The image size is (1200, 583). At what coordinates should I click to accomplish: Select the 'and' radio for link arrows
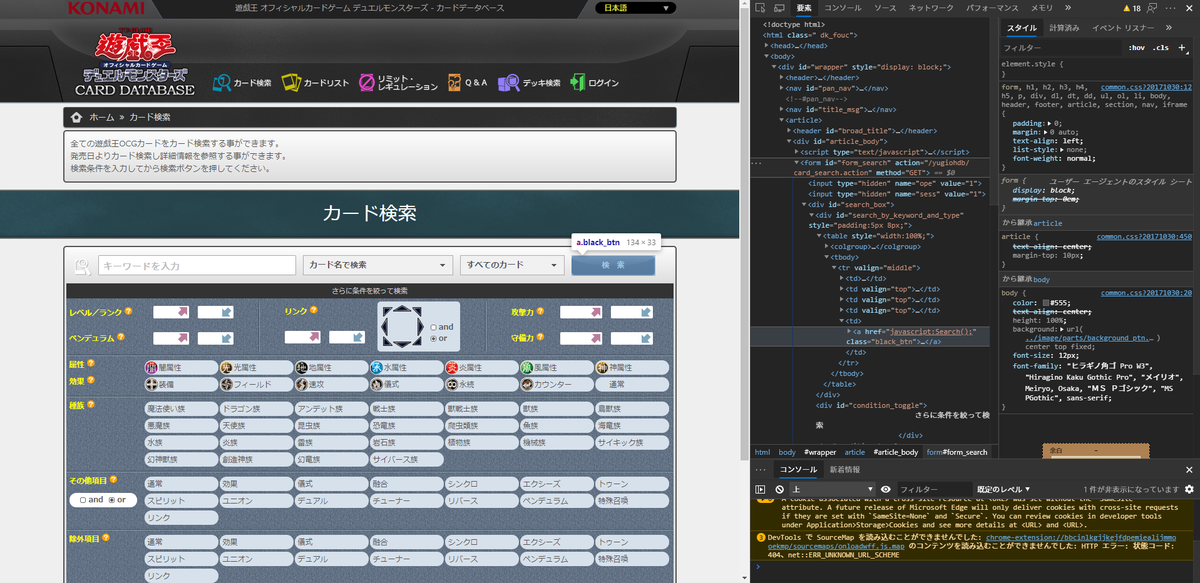pyautogui.click(x=433, y=326)
